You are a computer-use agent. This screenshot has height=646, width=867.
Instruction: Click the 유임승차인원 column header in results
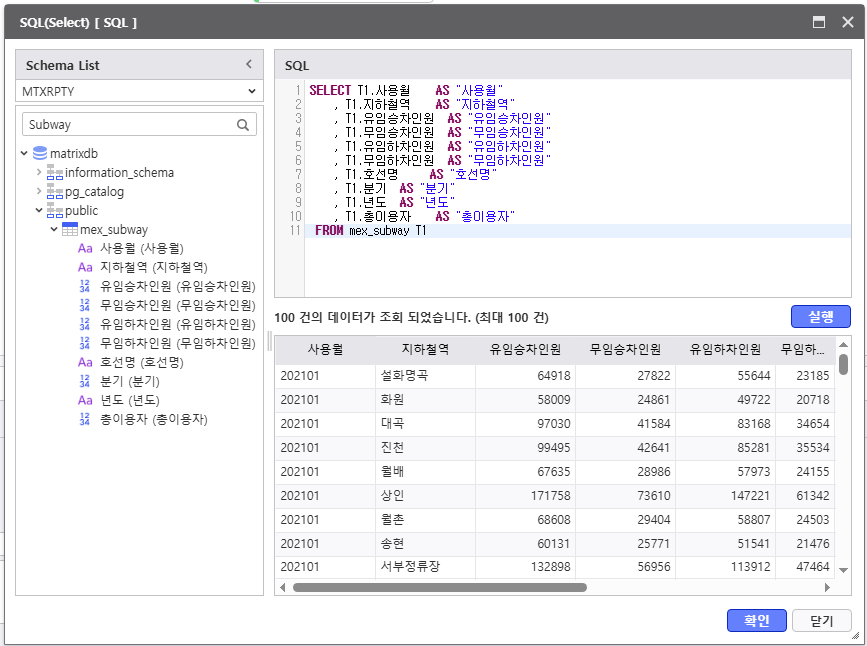point(525,350)
